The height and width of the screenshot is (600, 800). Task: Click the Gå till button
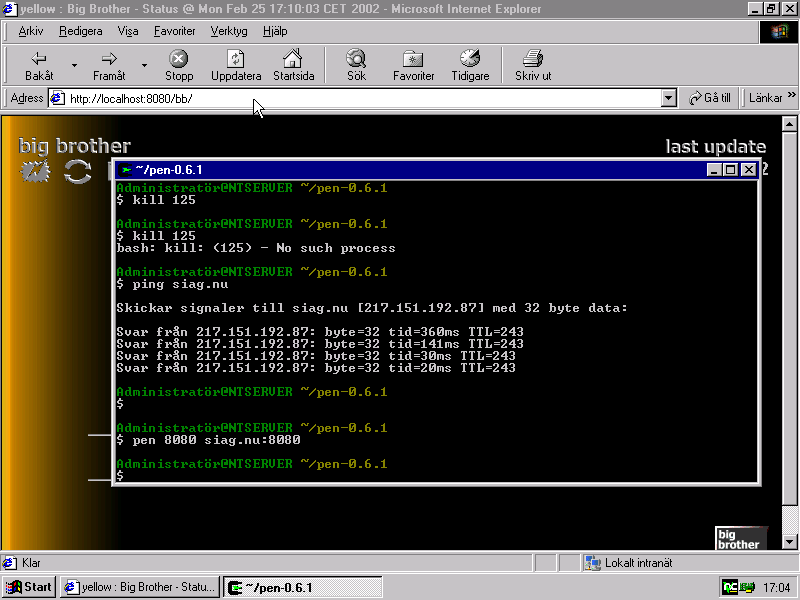pos(710,98)
